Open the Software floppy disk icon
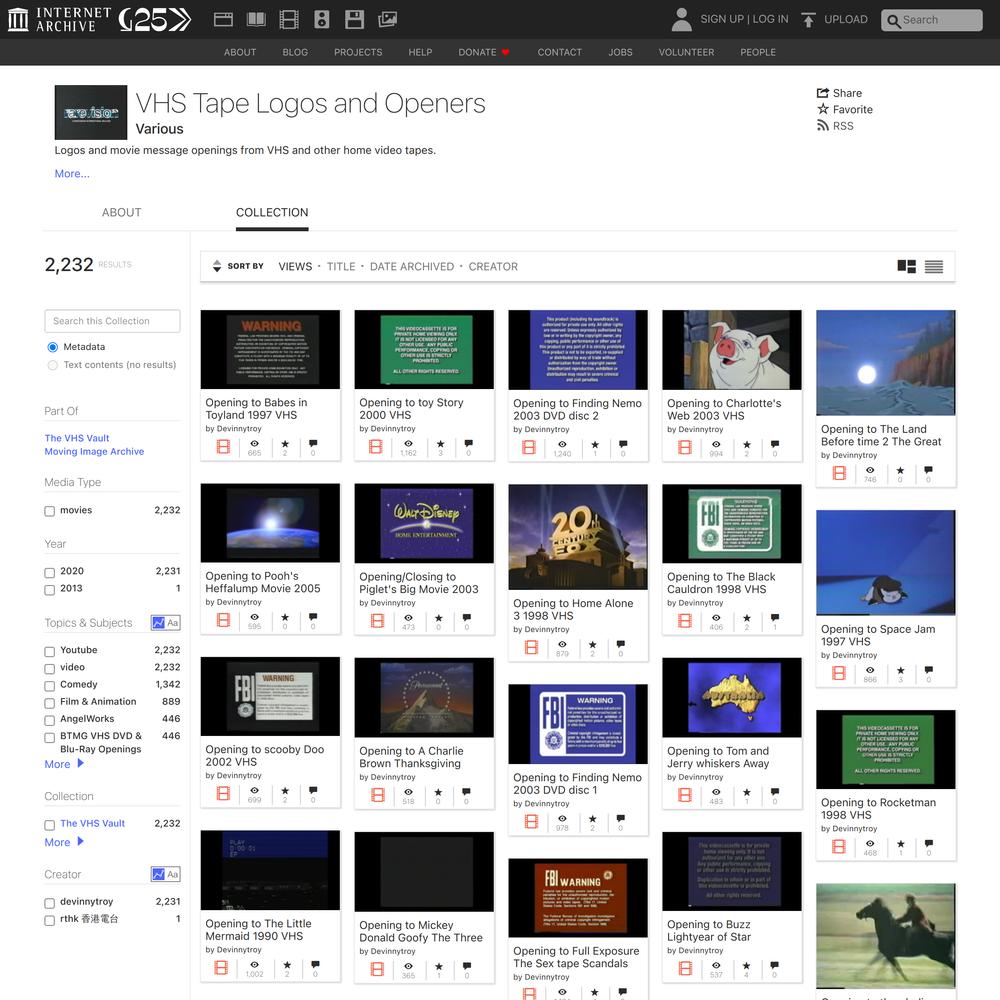The image size is (1000, 1000). [354, 20]
